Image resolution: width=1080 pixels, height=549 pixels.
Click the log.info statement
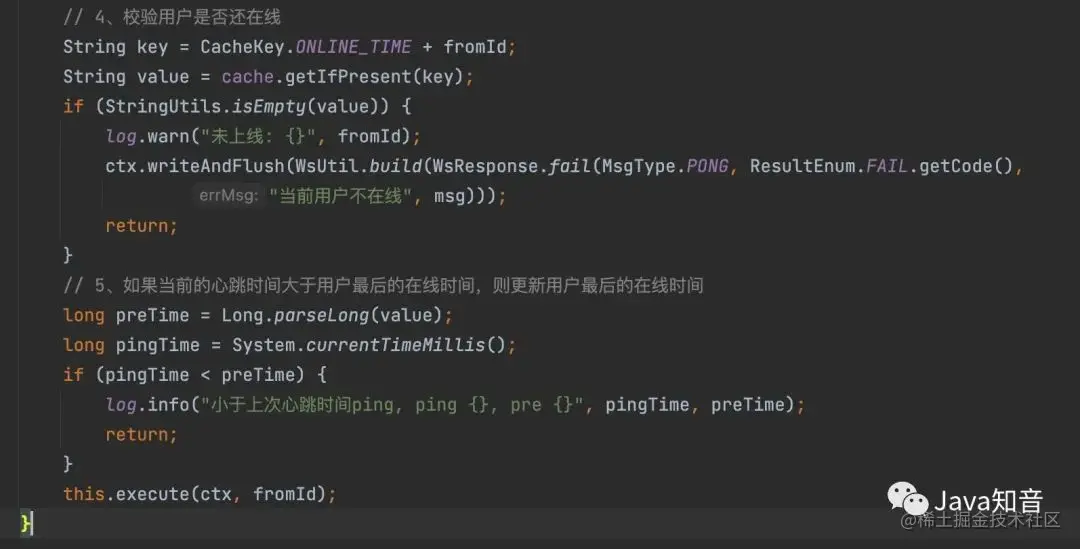(455, 404)
